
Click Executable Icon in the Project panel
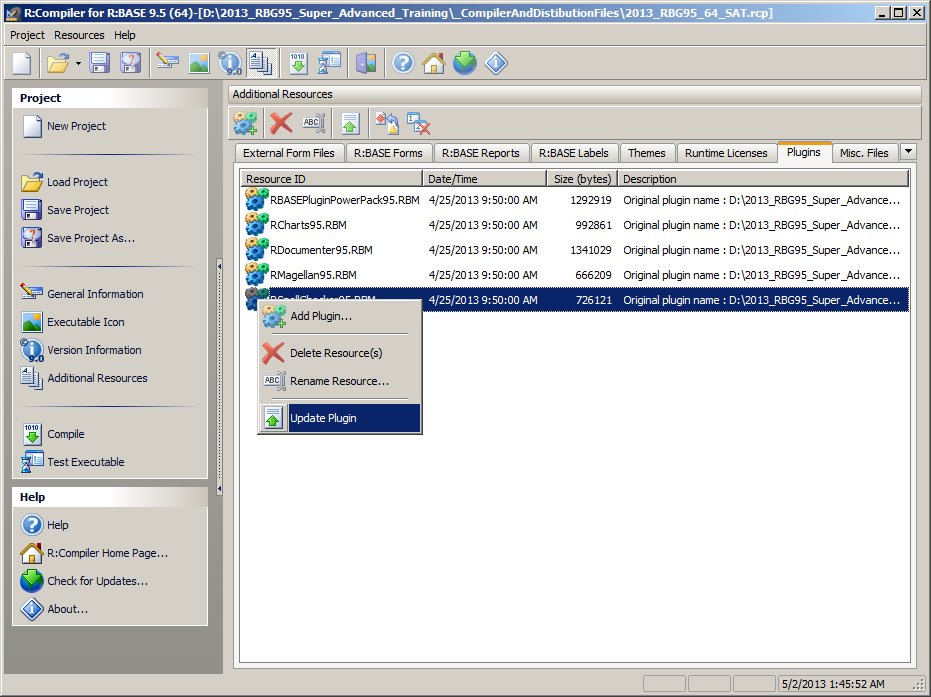coord(87,322)
